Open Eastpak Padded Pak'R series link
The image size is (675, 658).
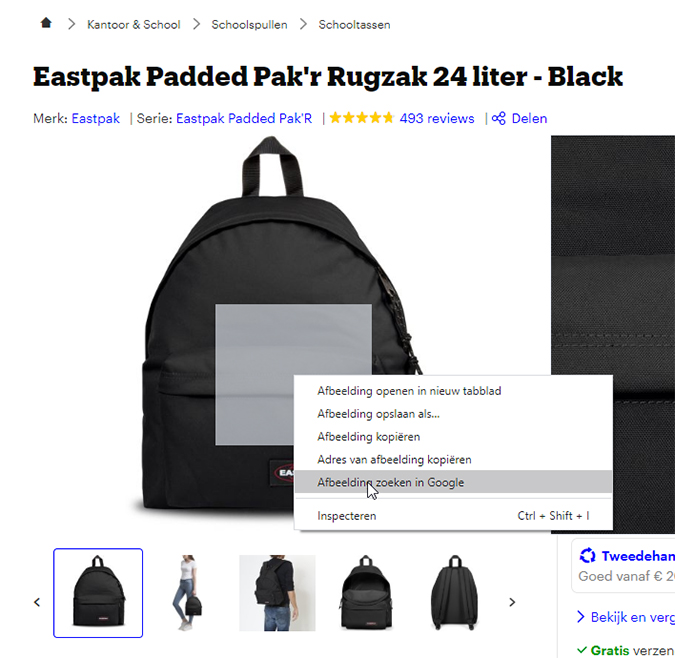[x=244, y=118]
